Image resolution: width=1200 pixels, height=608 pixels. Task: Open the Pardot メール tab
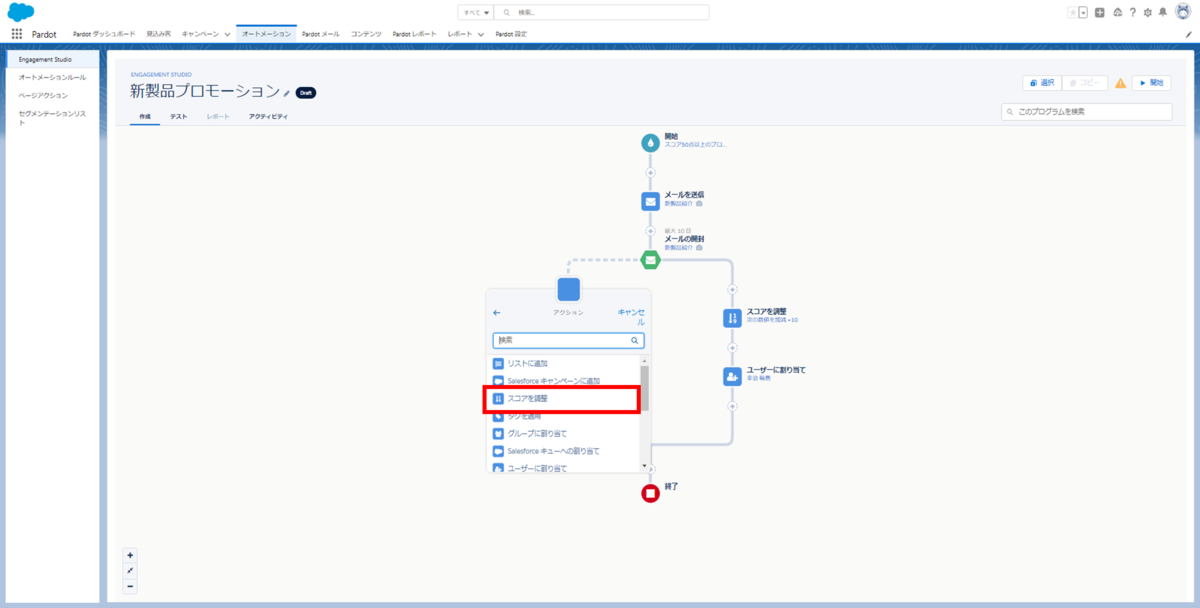coord(323,34)
